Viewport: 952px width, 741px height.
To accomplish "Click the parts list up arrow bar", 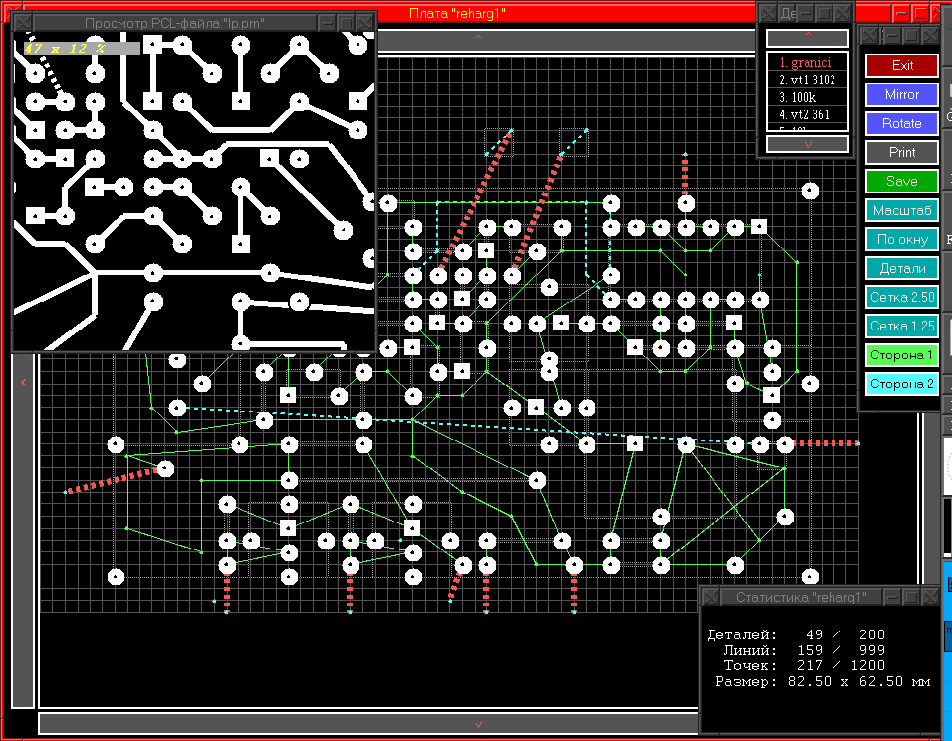I will (807, 38).
